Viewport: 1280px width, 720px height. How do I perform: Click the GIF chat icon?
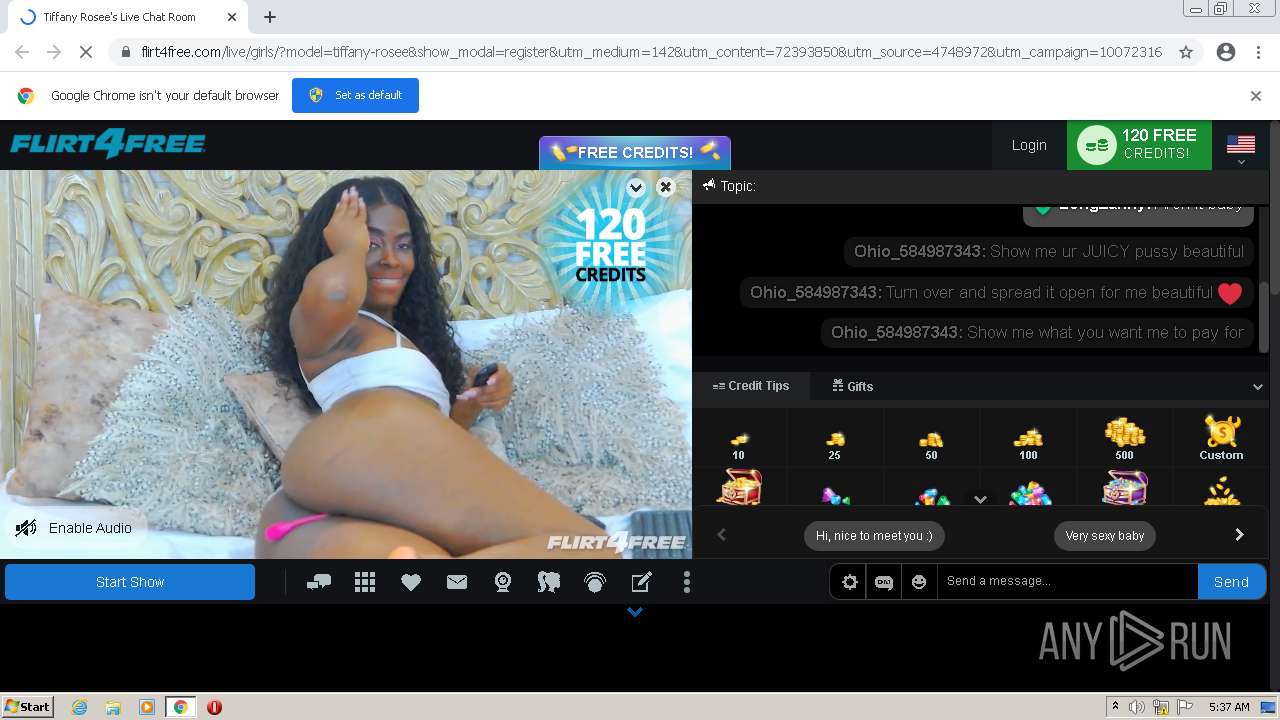pos(884,582)
